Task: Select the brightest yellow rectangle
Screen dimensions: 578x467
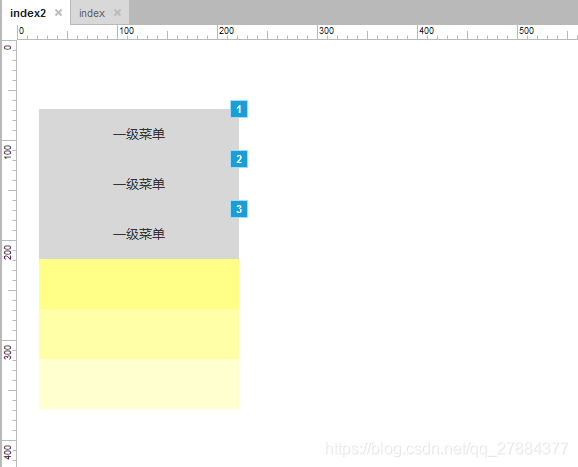Action: 139,284
